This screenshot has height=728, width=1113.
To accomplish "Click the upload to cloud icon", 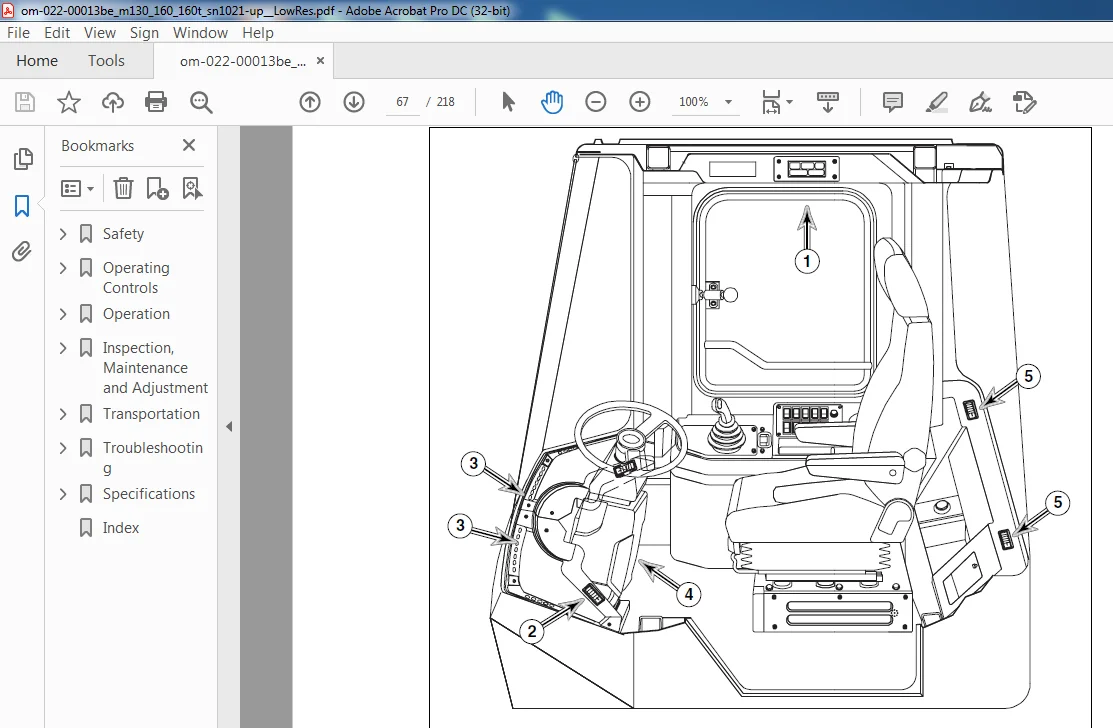I will pyautogui.click(x=113, y=102).
